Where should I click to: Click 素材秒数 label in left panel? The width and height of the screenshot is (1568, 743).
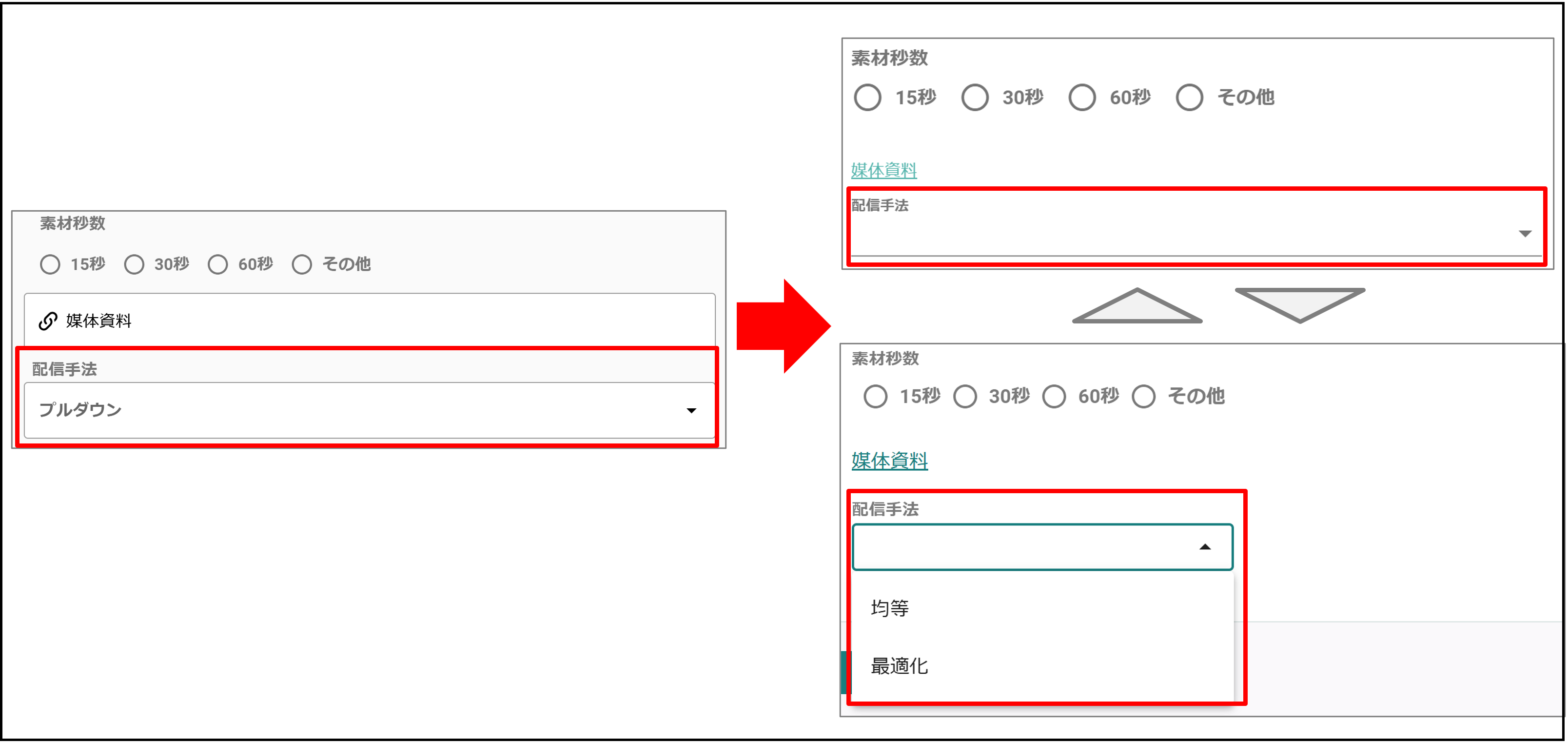point(73,223)
